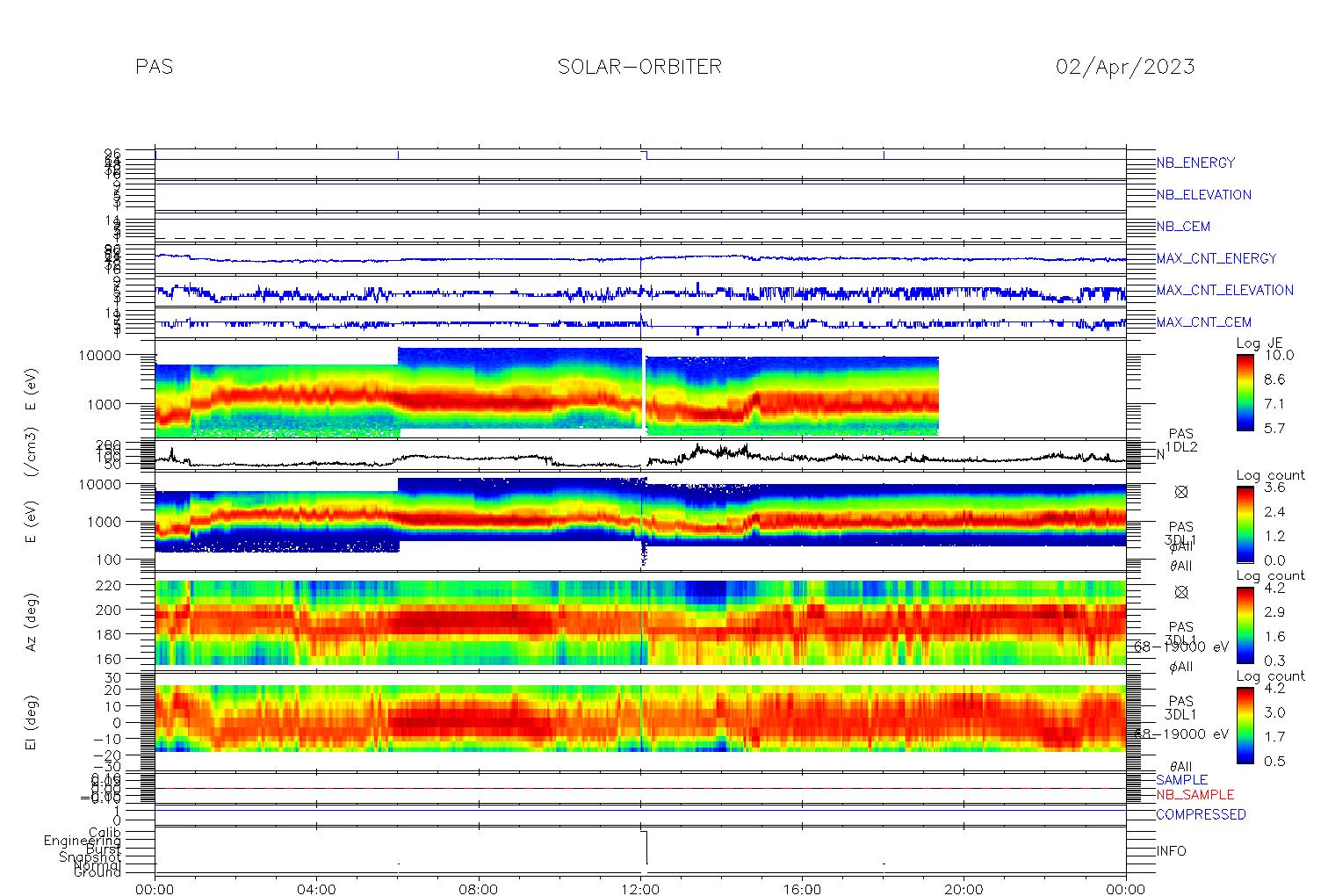Click the black density line plot panel
The height and width of the screenshot is (896, 1328).
pyautogui.click(x=640, y=457)
